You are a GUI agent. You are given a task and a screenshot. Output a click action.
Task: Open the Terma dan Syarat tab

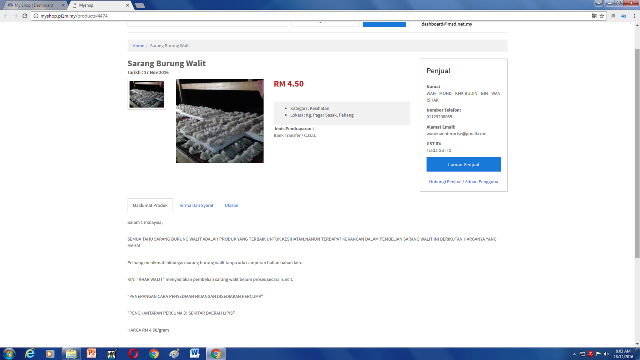tap(196, 205)
